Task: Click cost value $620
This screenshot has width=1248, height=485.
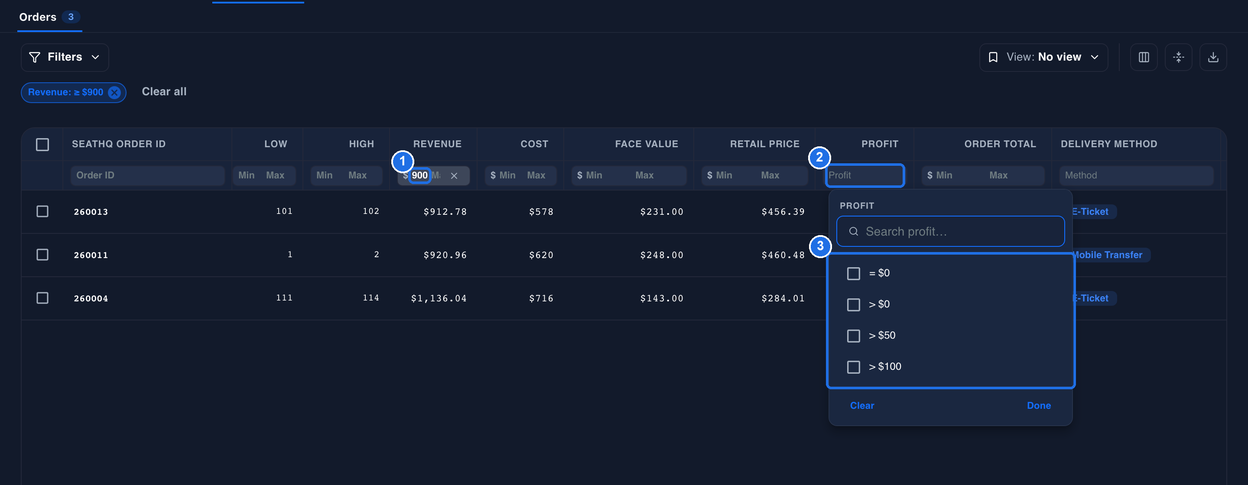Action: tap(540, 255)
